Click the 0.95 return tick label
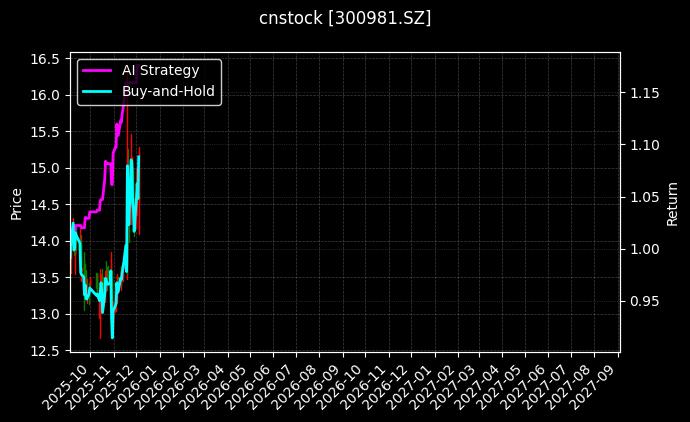This screenshot has height=422, width=690. [x=645, y=301]
